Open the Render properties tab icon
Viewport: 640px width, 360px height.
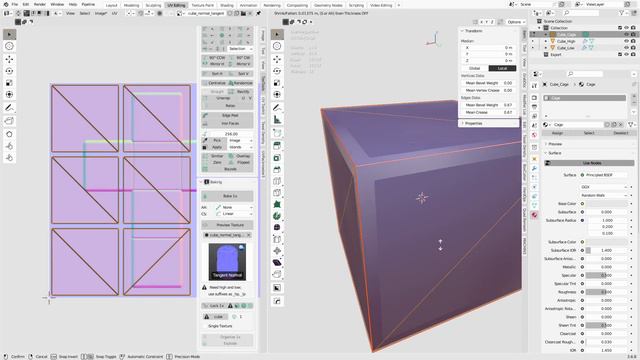click(x=534, y=98)
